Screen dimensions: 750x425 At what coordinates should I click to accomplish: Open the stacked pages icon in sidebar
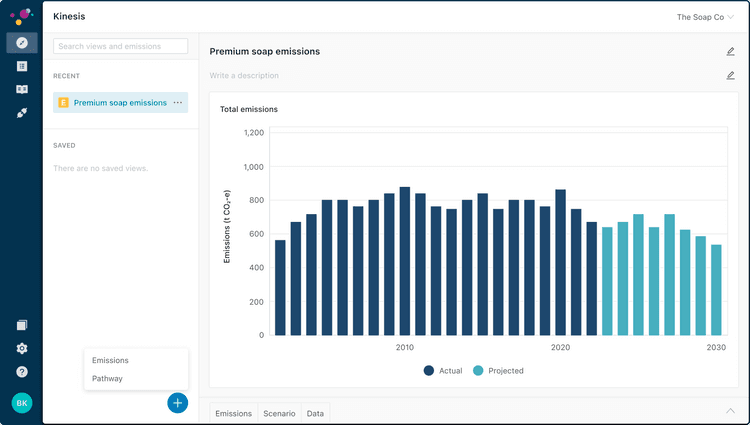click(x=22, y=325)
